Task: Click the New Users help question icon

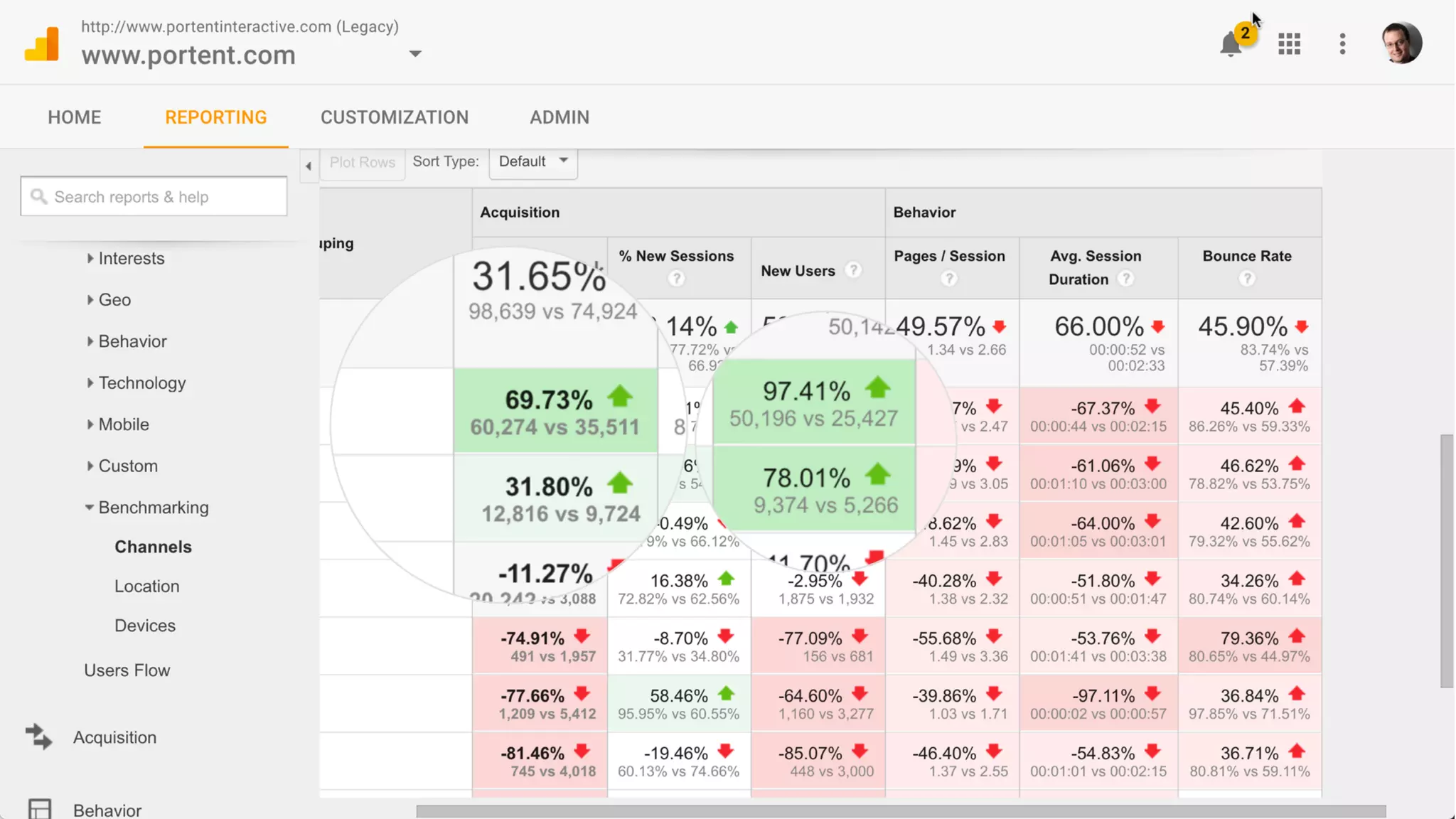Action: pyautogui.click(x=853, y=270)
